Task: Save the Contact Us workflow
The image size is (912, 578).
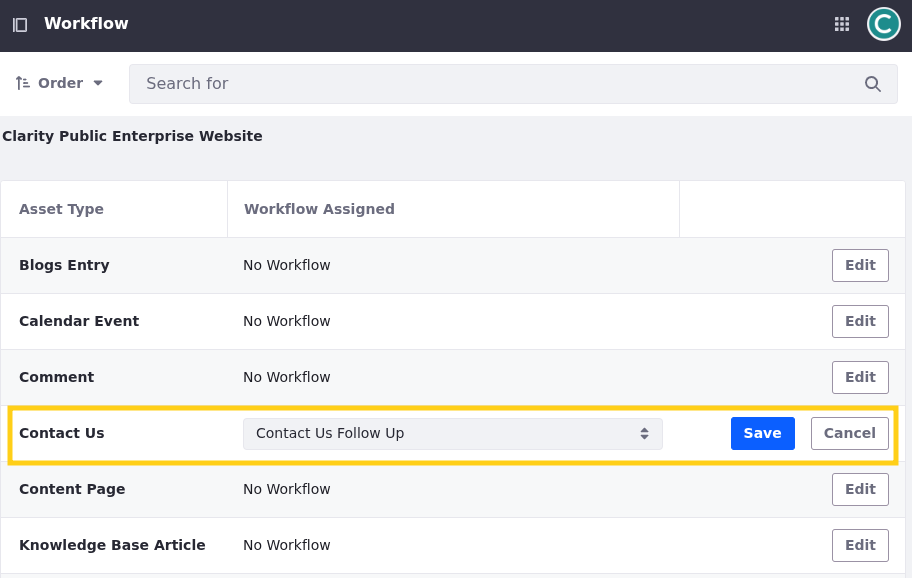Action: pyautogui.click(x=763, y=433)
